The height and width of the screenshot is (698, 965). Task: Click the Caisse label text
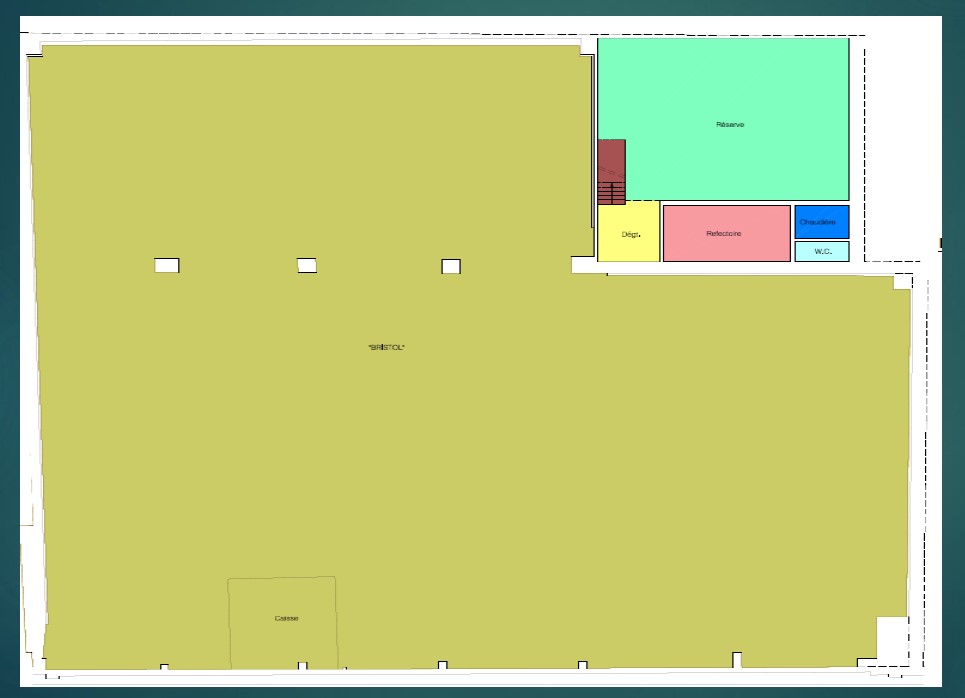pos(286,618)
